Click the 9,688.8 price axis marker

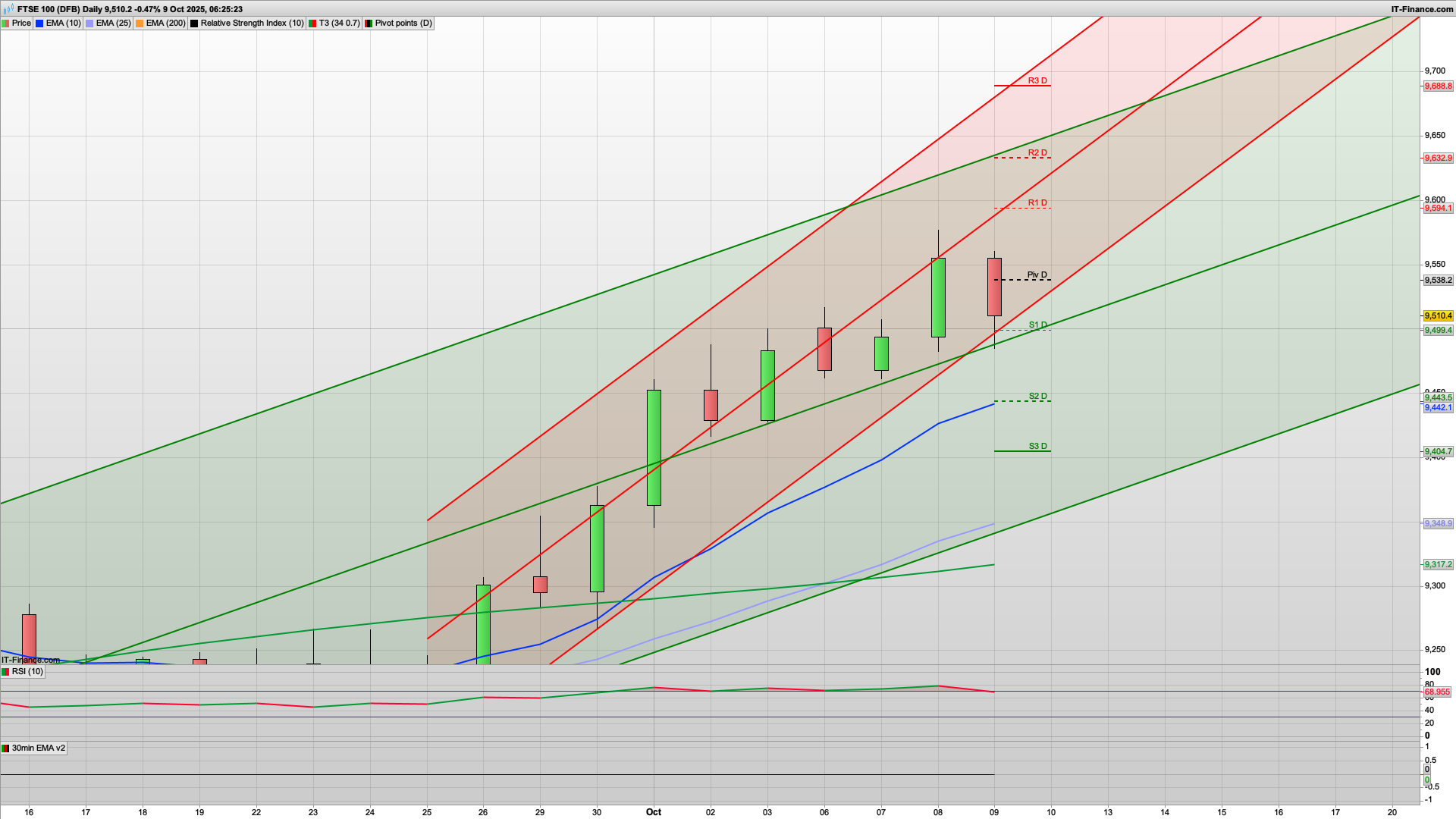1438,86
